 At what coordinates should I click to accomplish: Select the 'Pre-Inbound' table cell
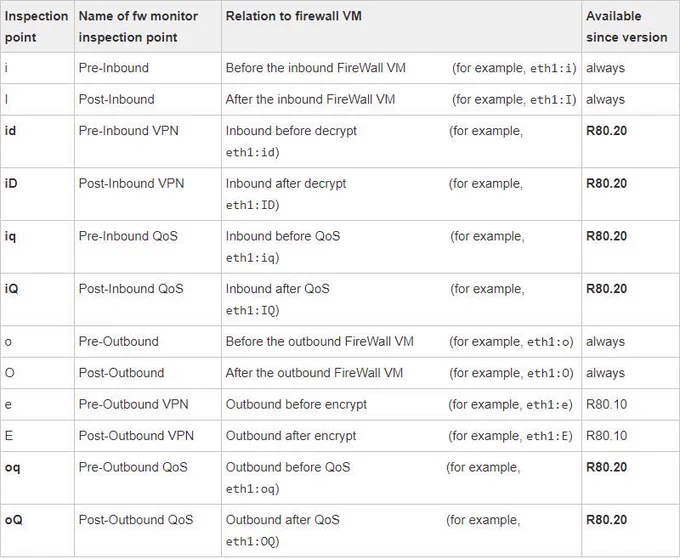(114, 68)
